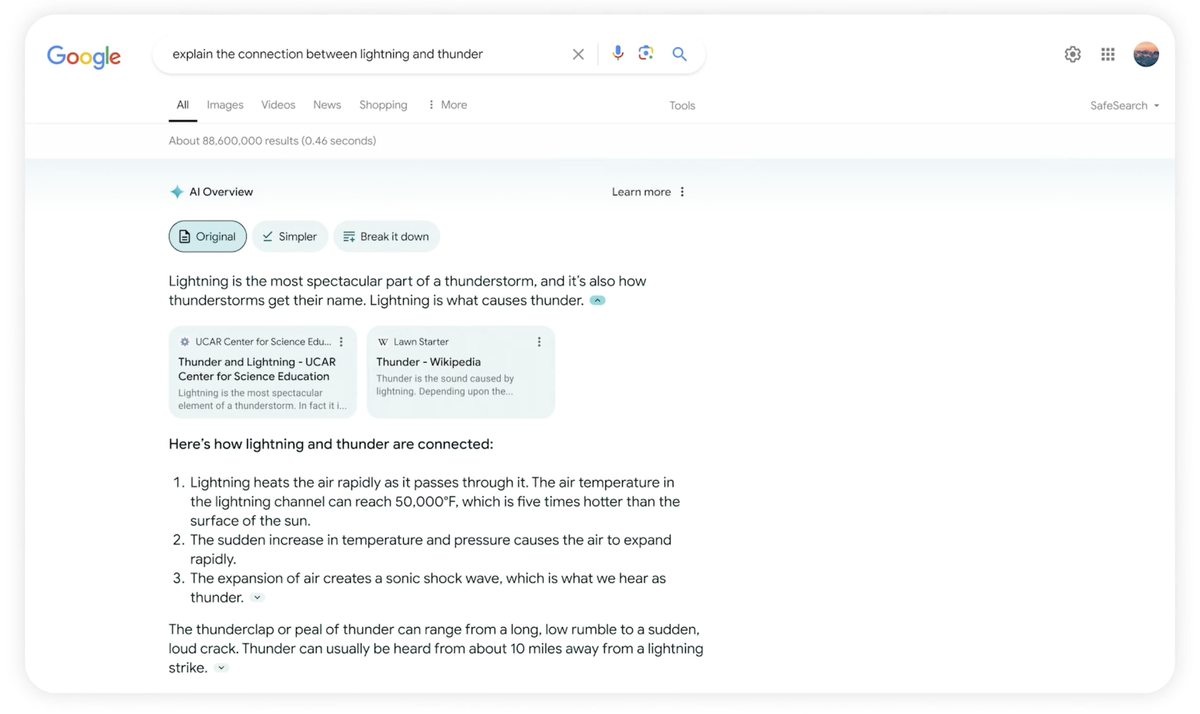Select the Simpler response chip

(289, 236)
